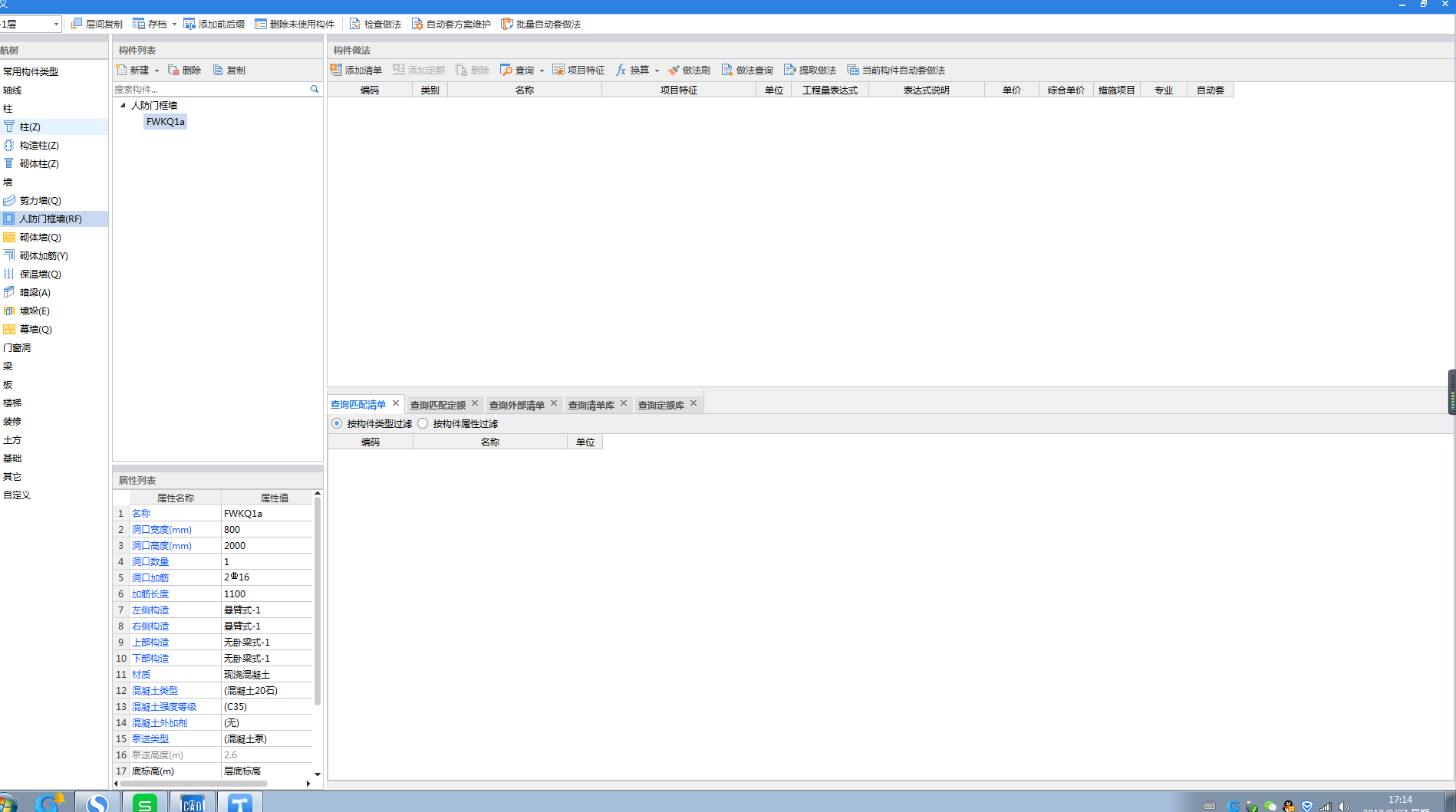The width and height of the screenshot is (1456, 812).
Task: Expand the 梁 category
Action: [8, 367]
